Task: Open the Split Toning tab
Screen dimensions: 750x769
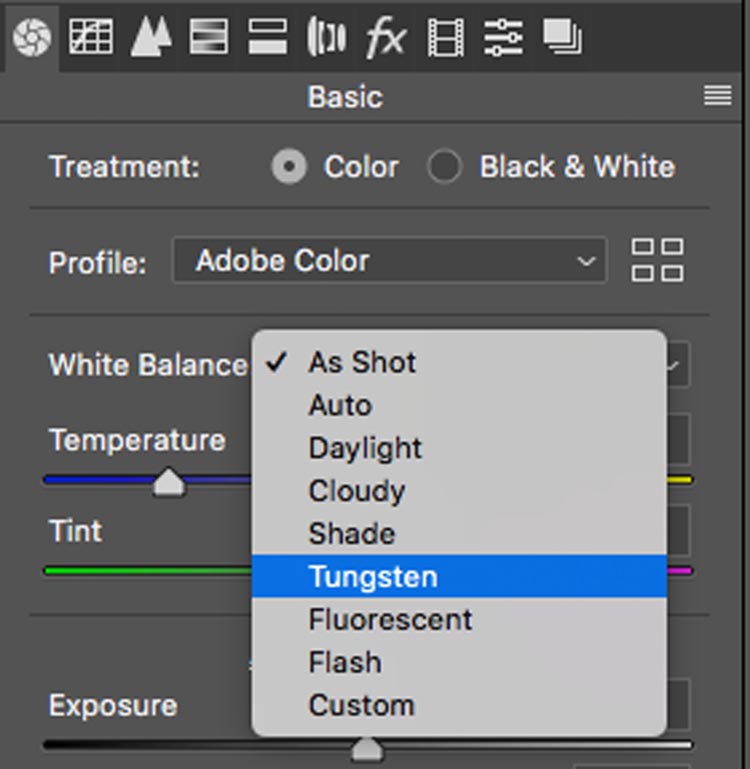Action: click(267, 38)
